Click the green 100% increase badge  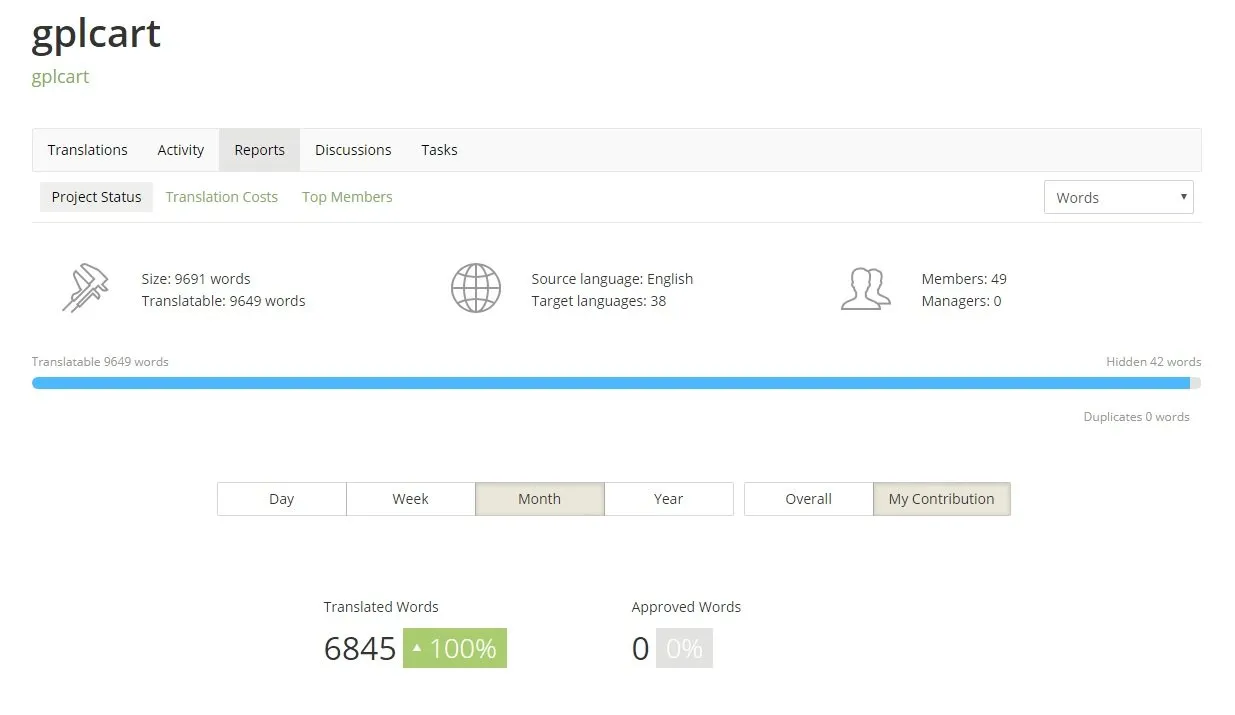tap(455, 648)
